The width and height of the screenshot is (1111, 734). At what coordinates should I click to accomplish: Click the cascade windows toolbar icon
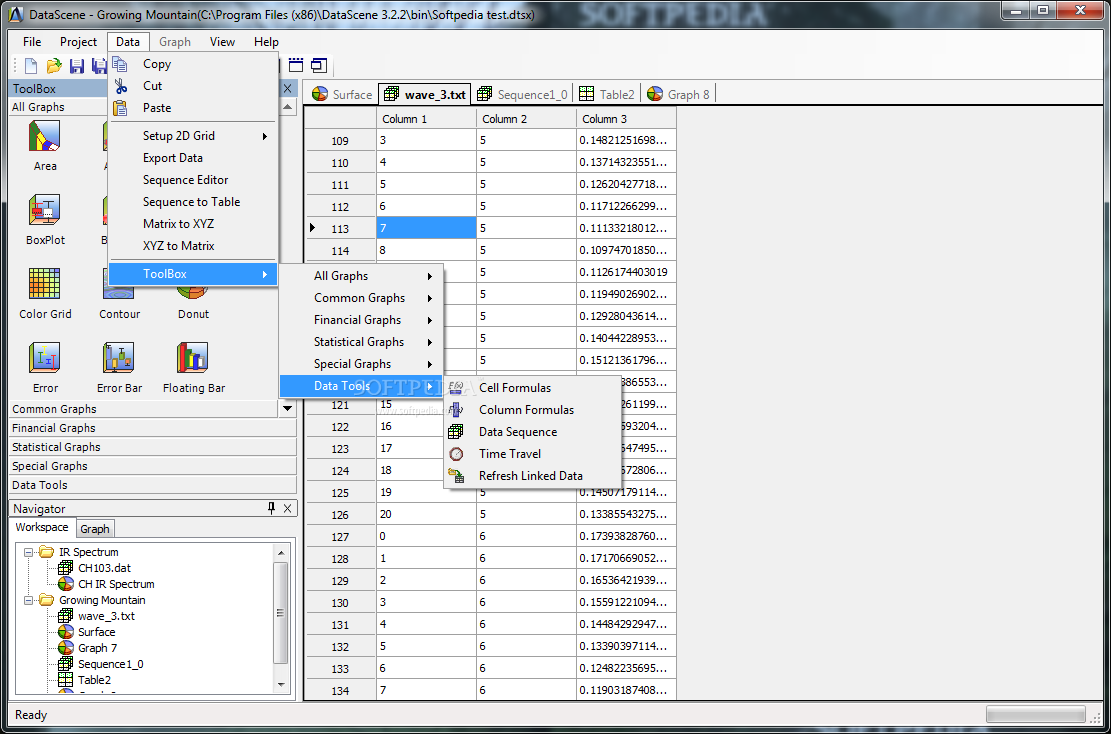[319, 66]
